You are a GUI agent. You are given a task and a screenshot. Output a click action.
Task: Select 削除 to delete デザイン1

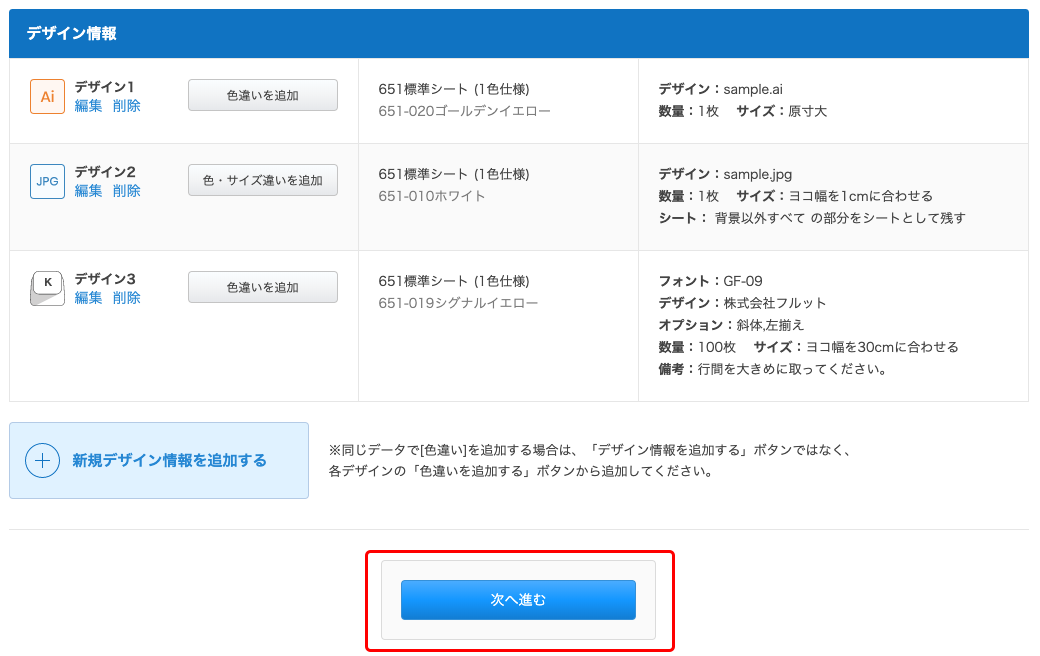pos(126,106)
